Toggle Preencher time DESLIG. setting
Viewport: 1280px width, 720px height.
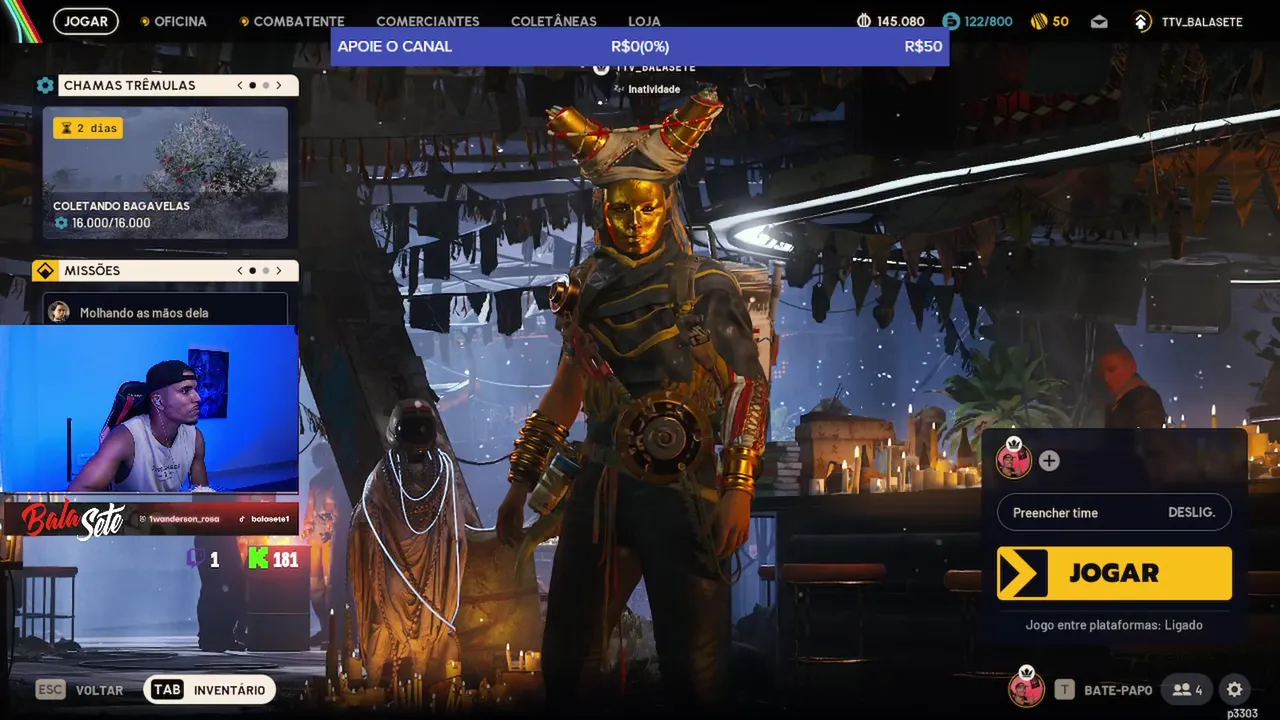point(1114,512)
